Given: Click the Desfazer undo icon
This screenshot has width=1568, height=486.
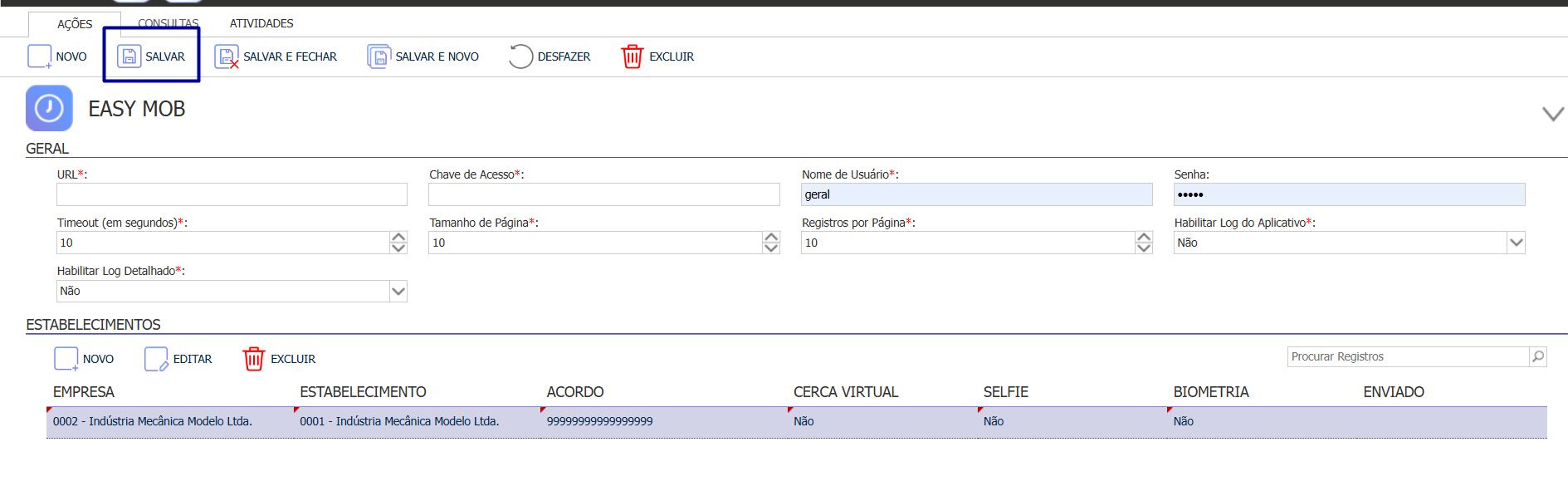Looking at the screenshot, I should pos(520,56).
